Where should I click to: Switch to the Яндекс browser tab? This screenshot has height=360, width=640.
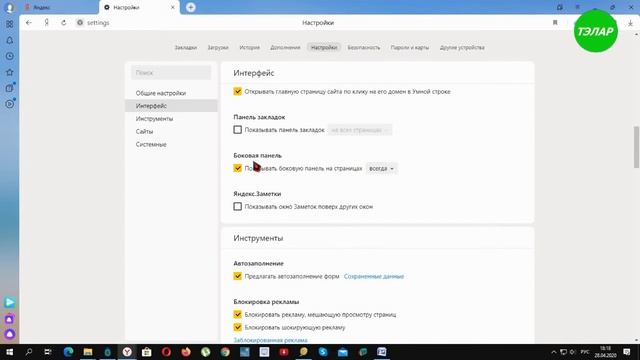click(59, 7)
